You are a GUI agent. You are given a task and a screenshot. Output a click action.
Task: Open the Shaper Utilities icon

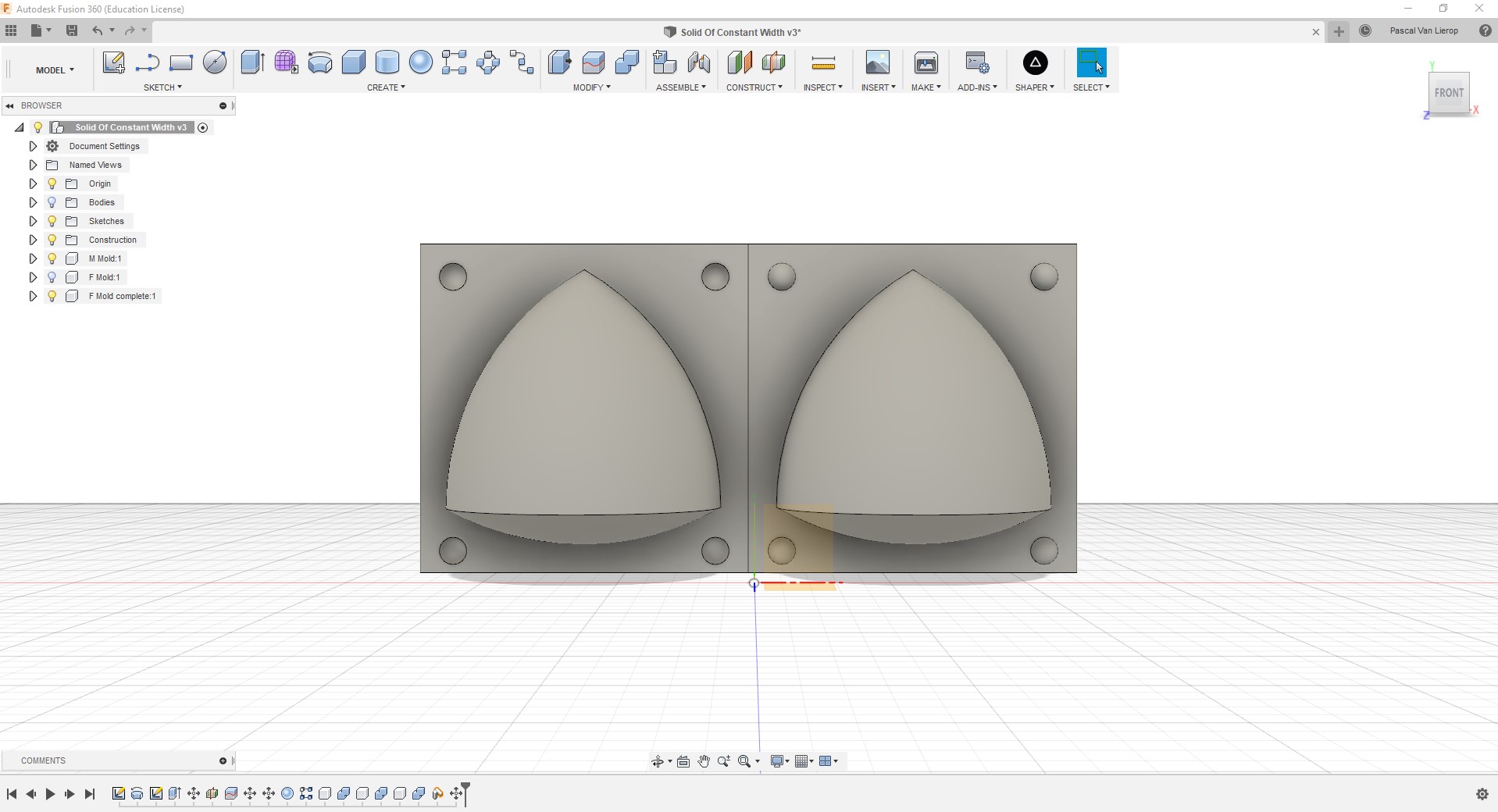[1035, 62]
